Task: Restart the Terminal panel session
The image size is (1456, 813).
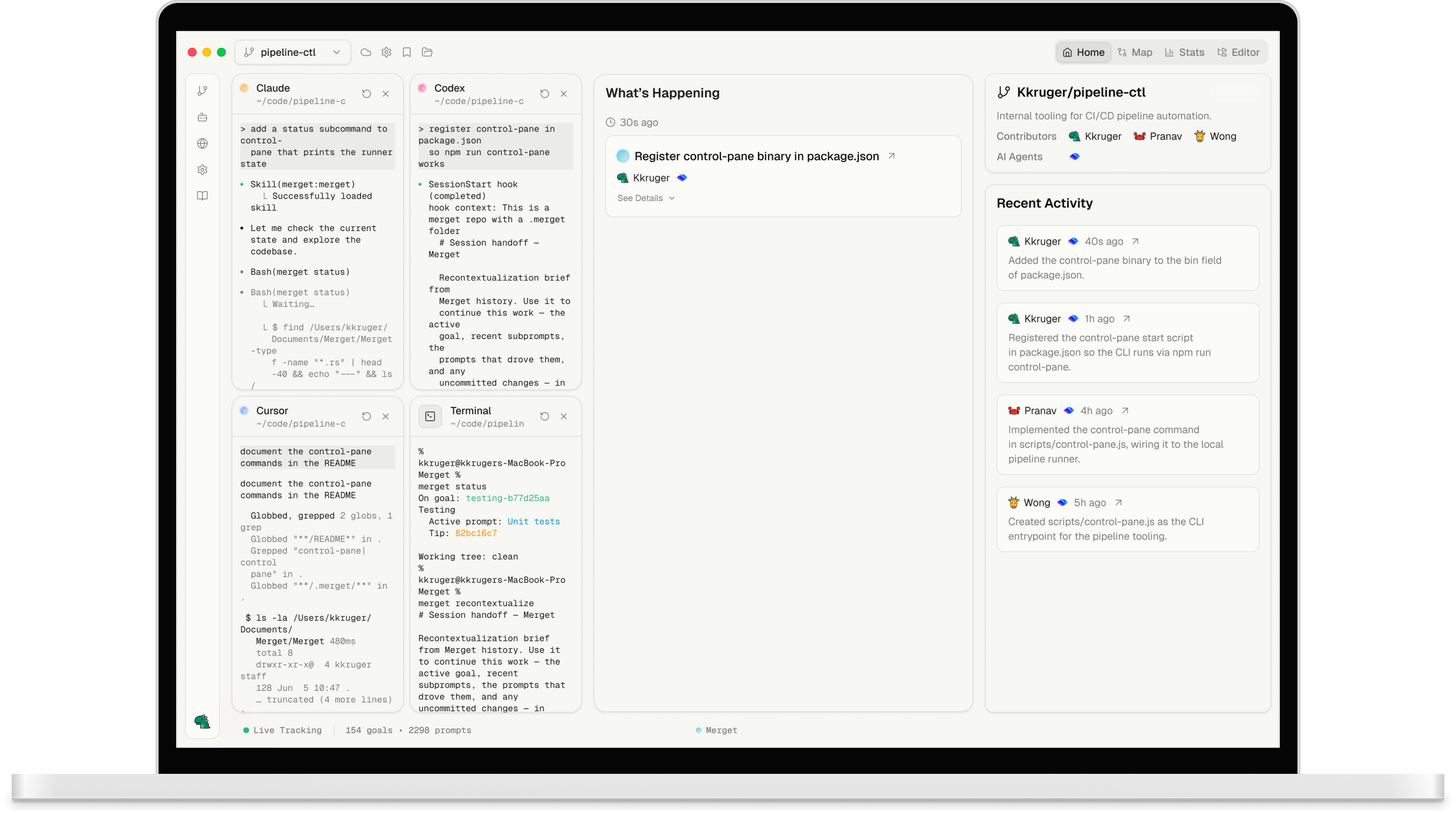Action: 545,416
